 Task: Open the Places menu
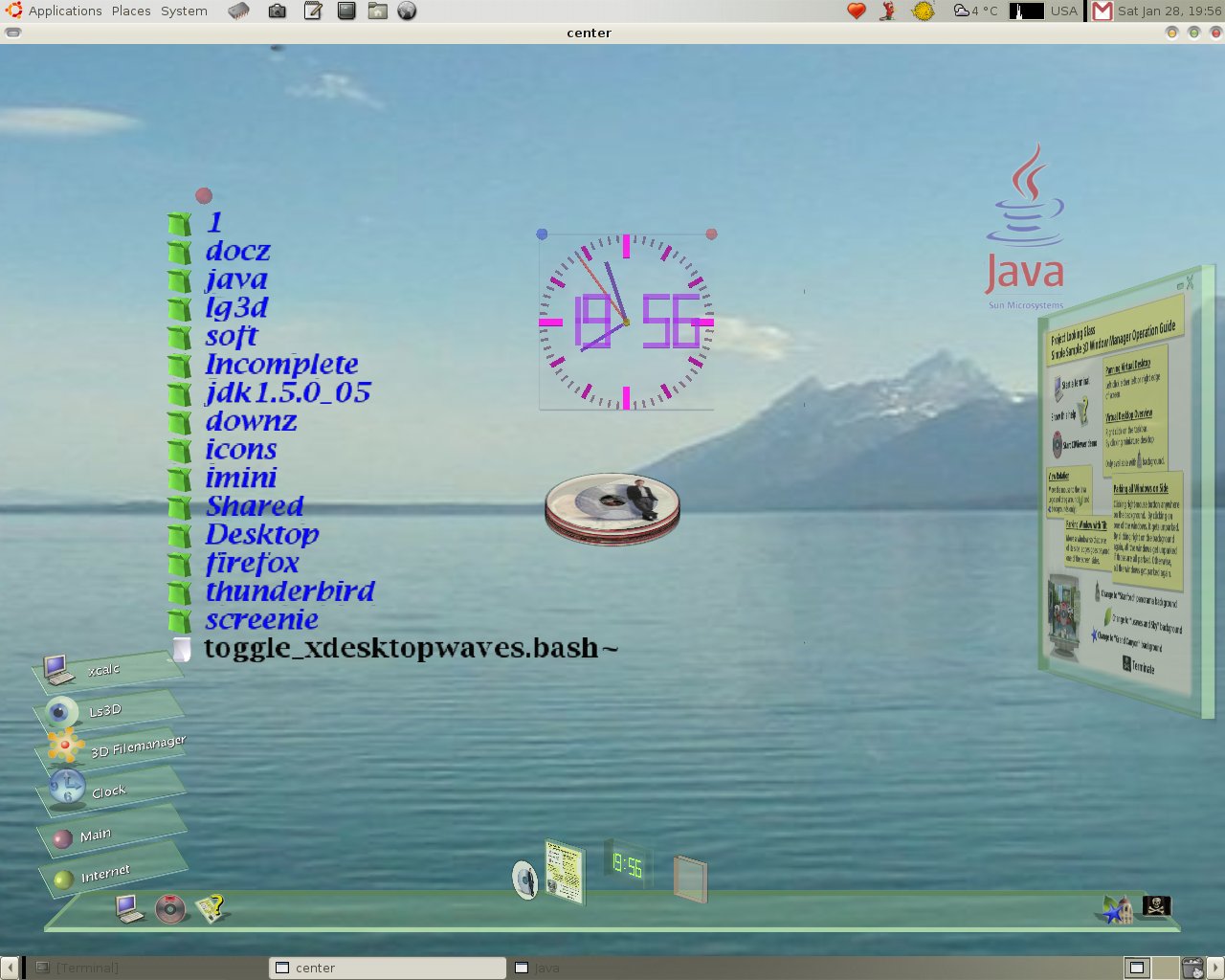pyautogui.click(x=131, y=11)
